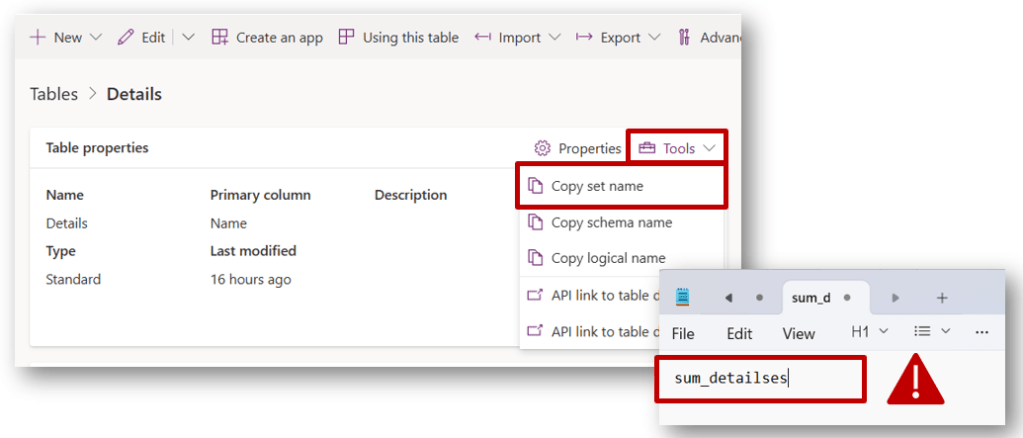Choose Copy logical name

[608, 258]
